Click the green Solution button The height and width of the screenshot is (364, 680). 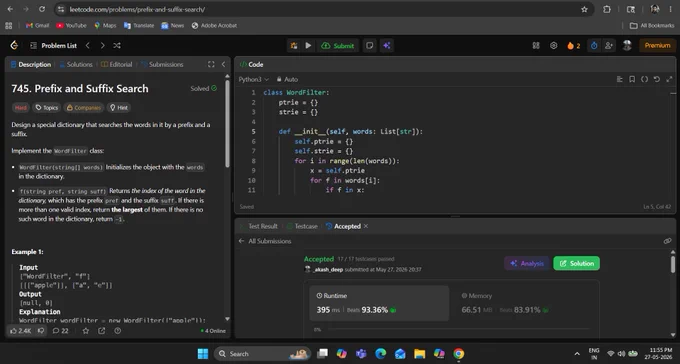(576, 263)
